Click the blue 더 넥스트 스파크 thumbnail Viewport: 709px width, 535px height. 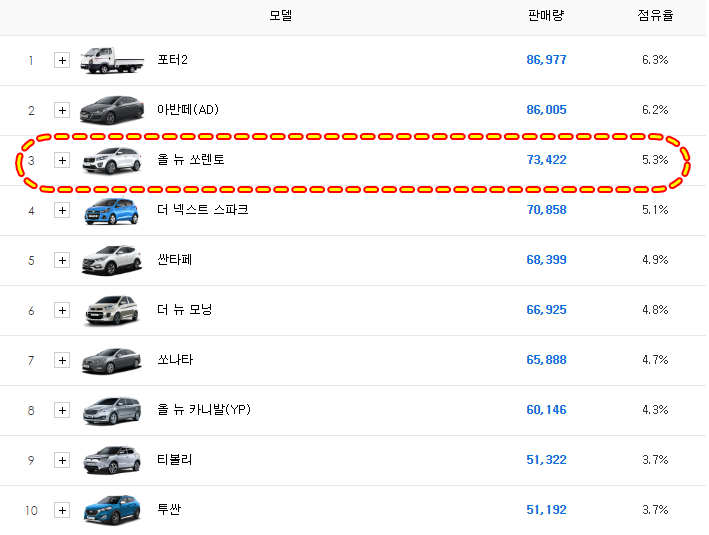pyautogui.click(x=111, y=211)
